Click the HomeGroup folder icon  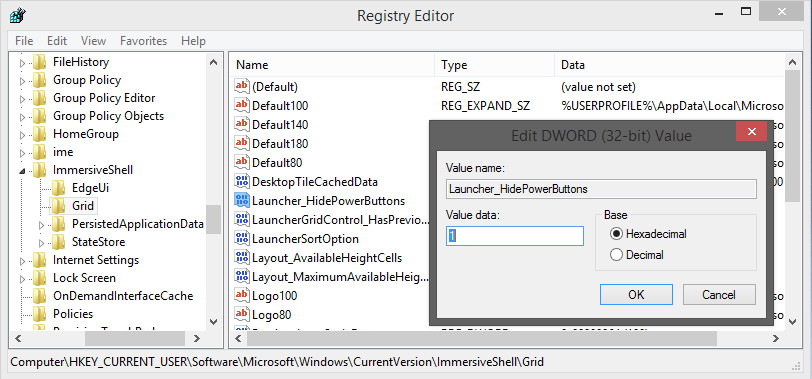pyautogui.click(x=39, y=135)
